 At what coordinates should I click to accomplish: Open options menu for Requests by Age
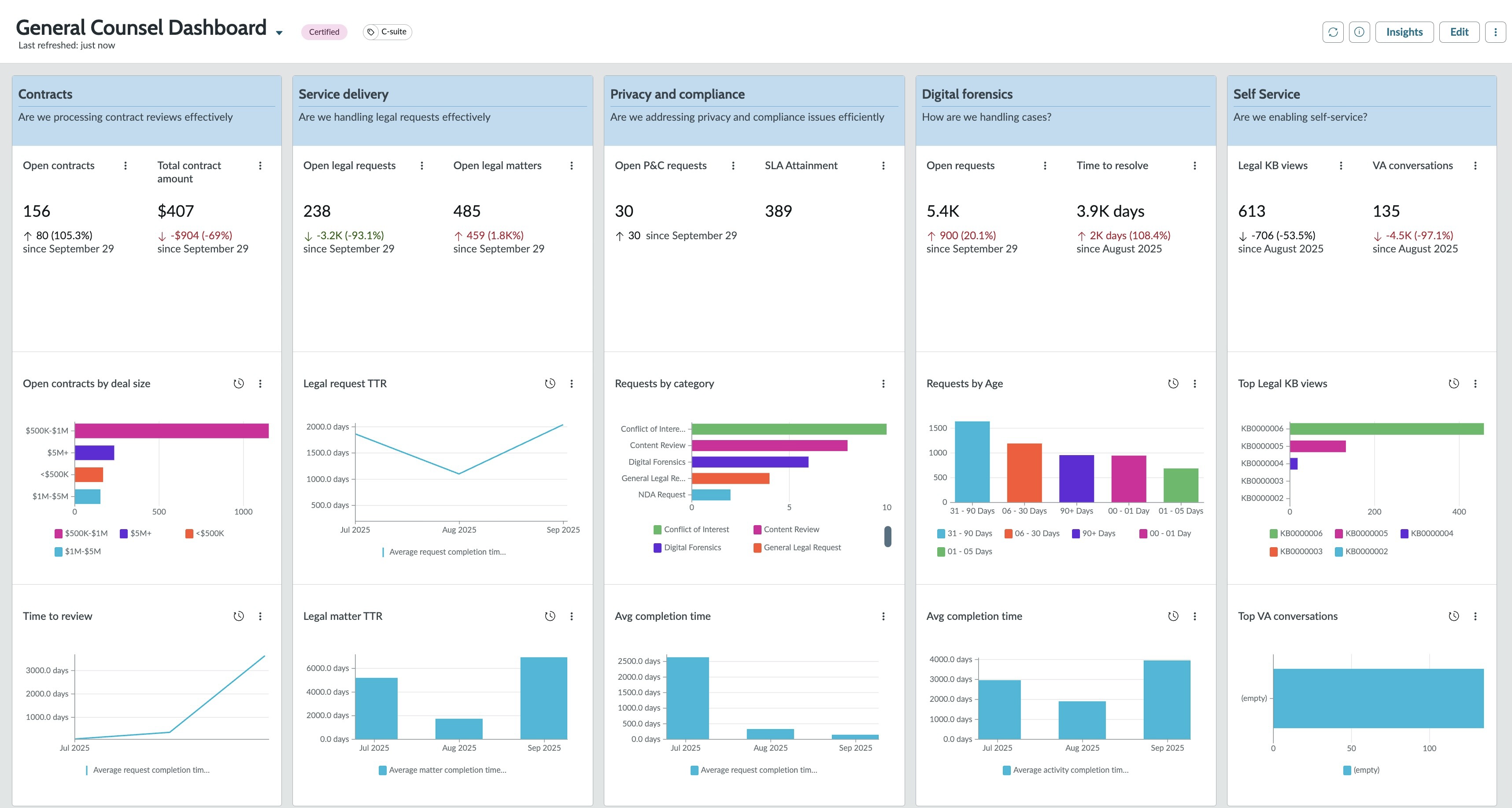point(1195,383)
